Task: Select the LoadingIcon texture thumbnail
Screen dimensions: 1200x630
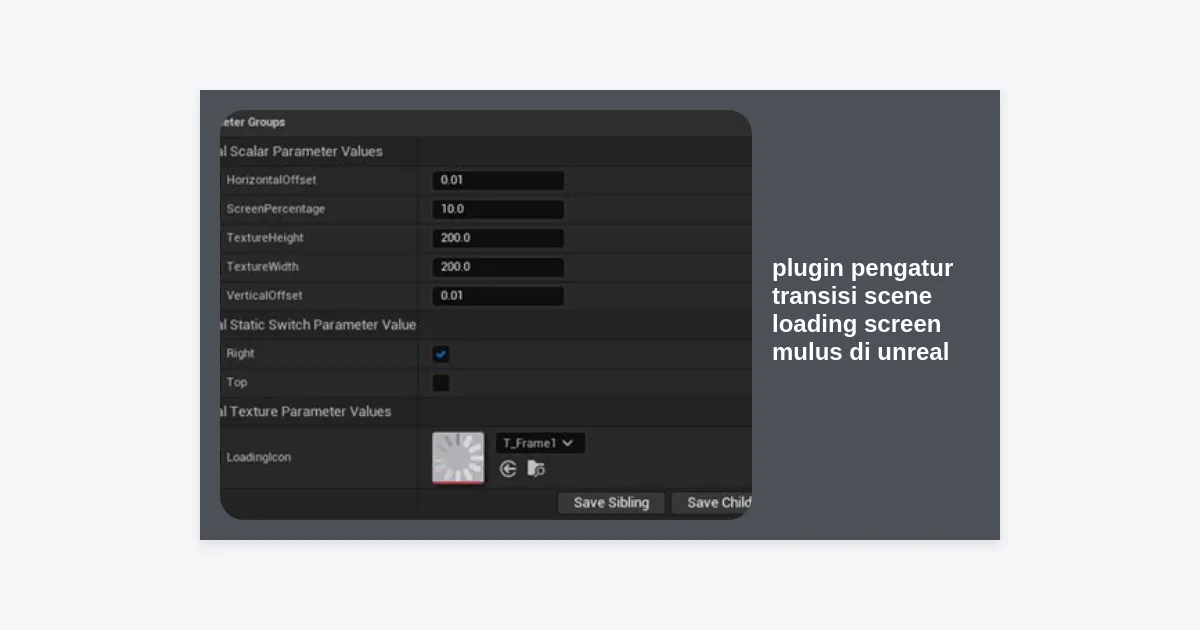Action: 458,458
